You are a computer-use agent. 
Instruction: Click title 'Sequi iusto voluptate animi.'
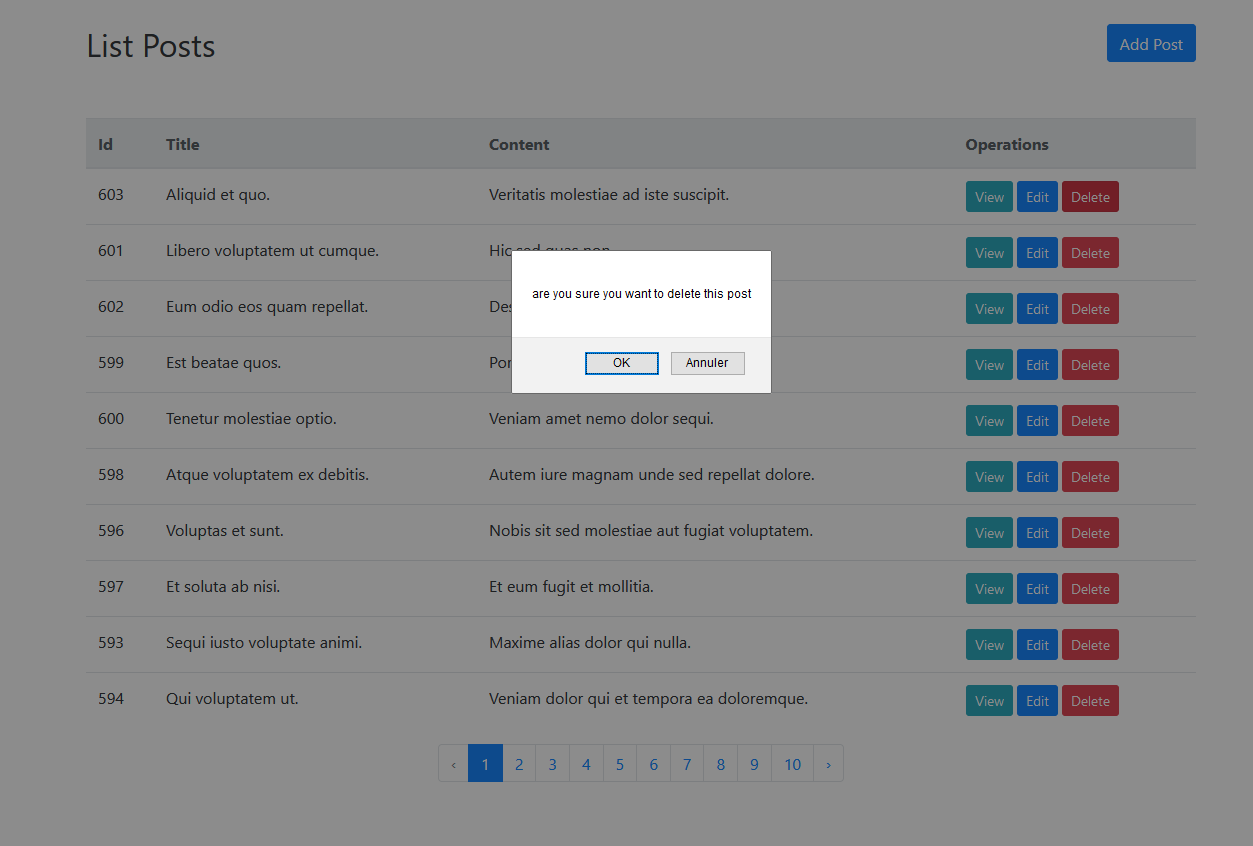pos(264,643)
